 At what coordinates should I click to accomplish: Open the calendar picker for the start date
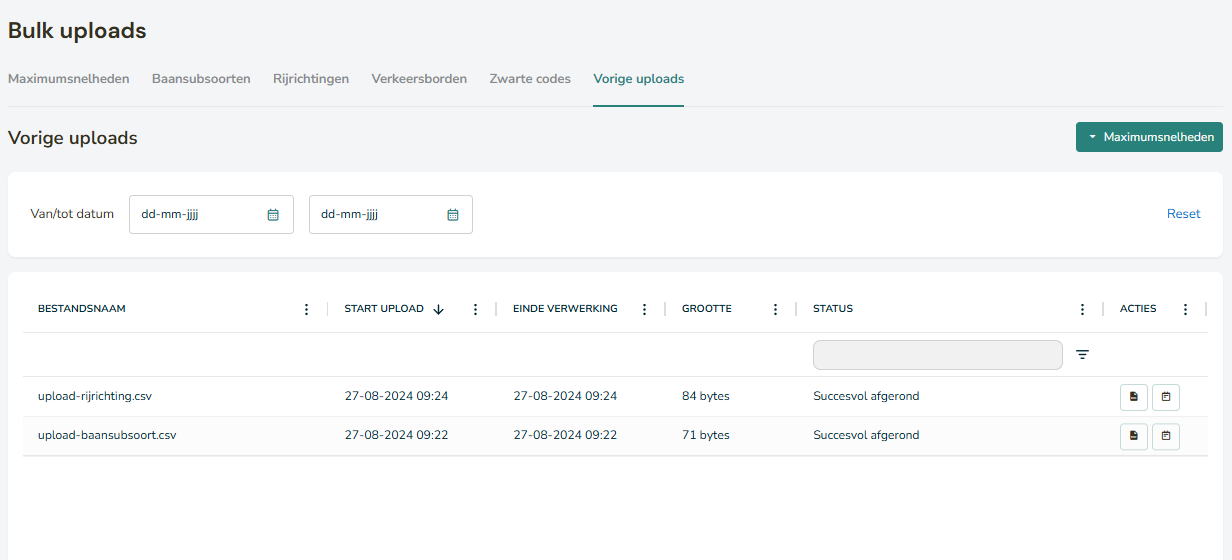[273, 214]
